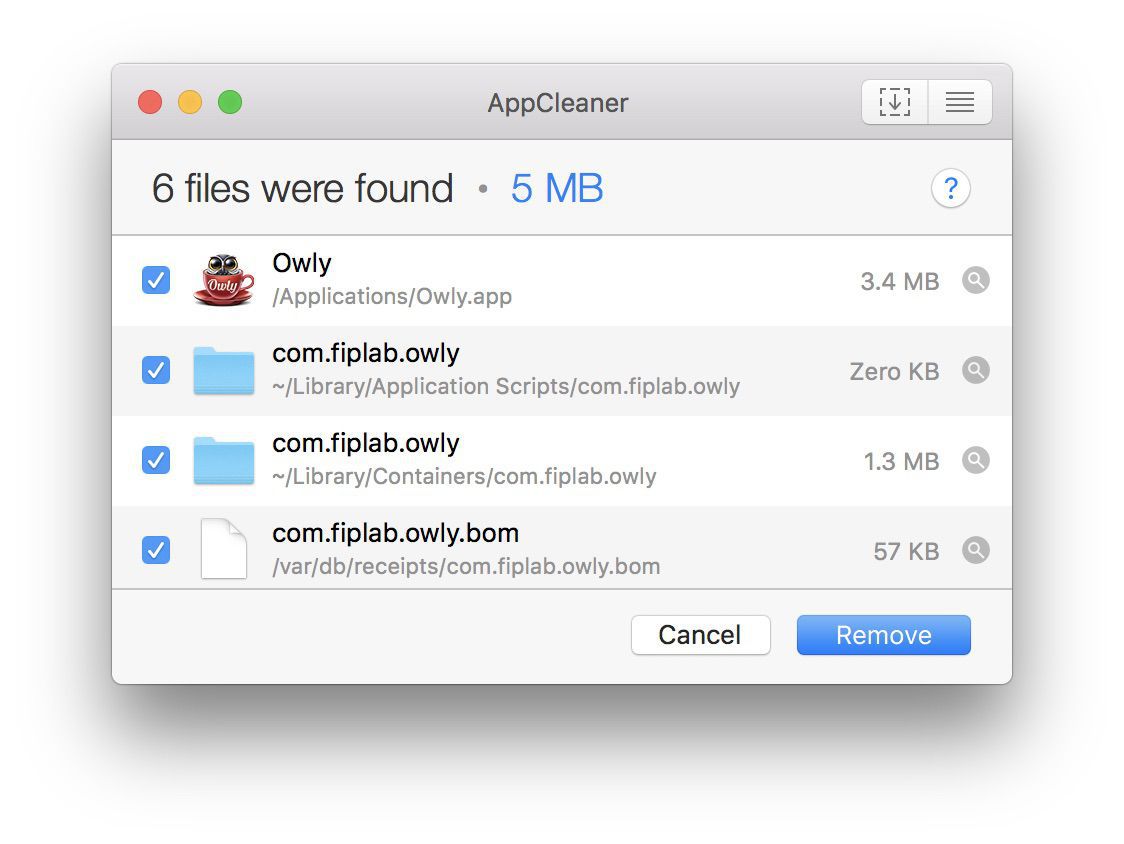Reveal Application Scripts folder with magnifier icon
Image resolution: width=1124 pixels, height=844 pixels.
pos(976,371)
